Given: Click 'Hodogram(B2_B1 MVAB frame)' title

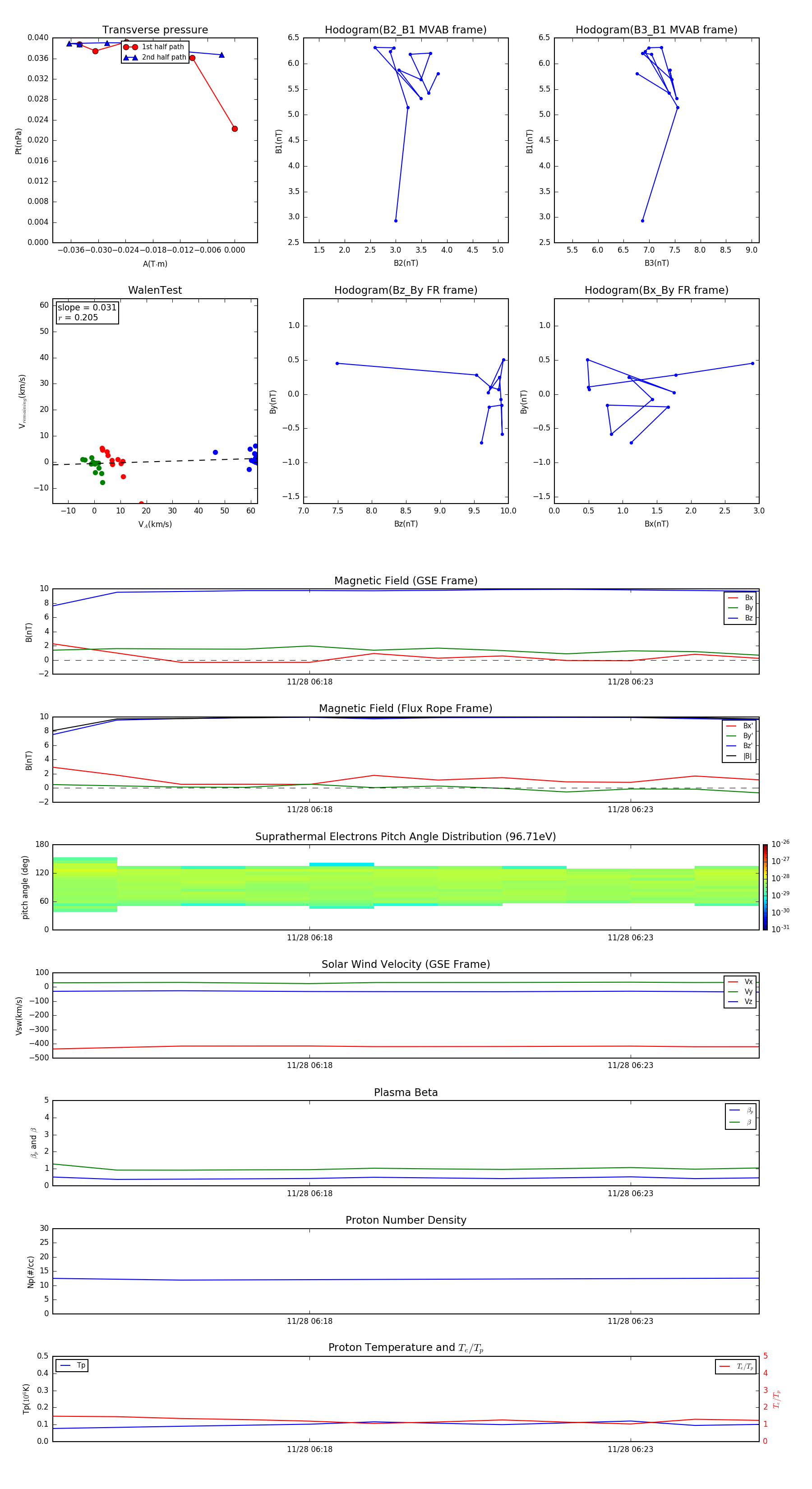Looking at the screenshot, I should point(406,30).
